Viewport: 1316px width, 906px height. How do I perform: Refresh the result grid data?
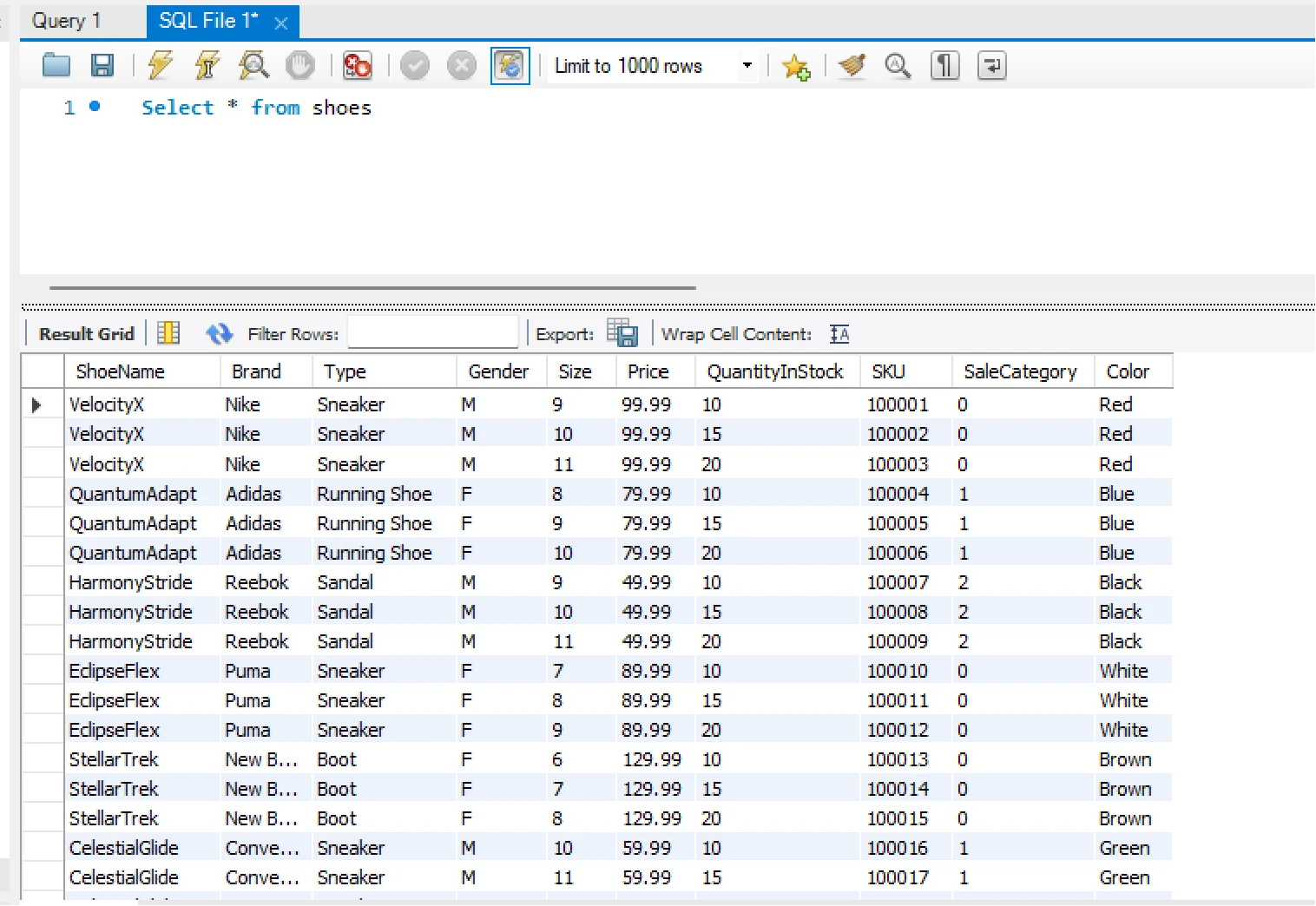219,333
